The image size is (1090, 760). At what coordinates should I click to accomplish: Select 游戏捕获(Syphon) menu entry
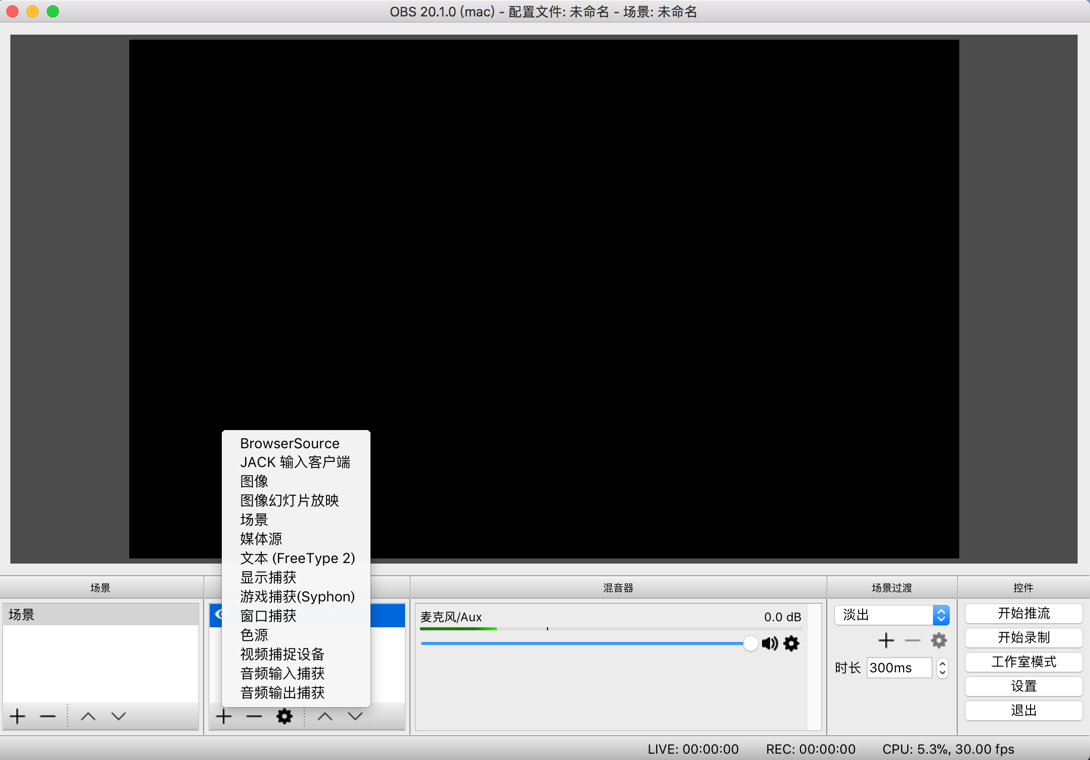(296, 597)
